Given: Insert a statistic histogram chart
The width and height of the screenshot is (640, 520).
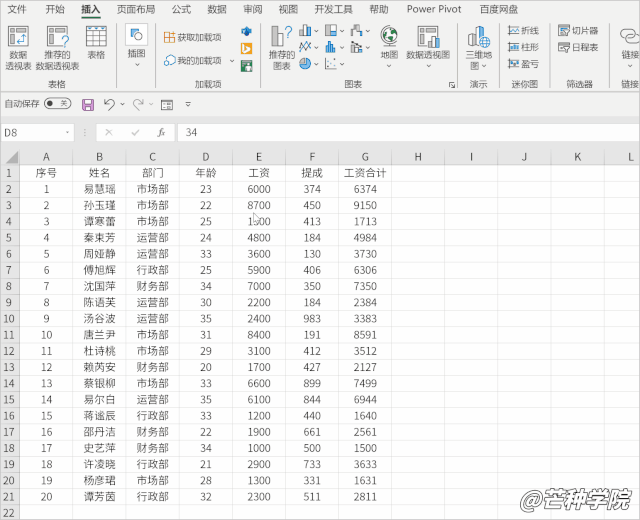Looking at the screenshot, I should pyautogui.click(x=331, y=47).
